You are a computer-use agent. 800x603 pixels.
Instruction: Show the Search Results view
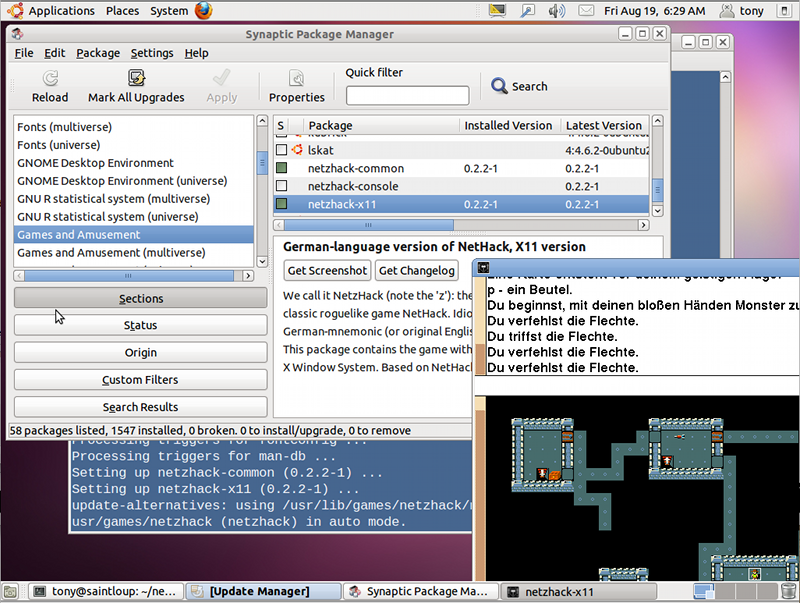[x=140, y=407]
